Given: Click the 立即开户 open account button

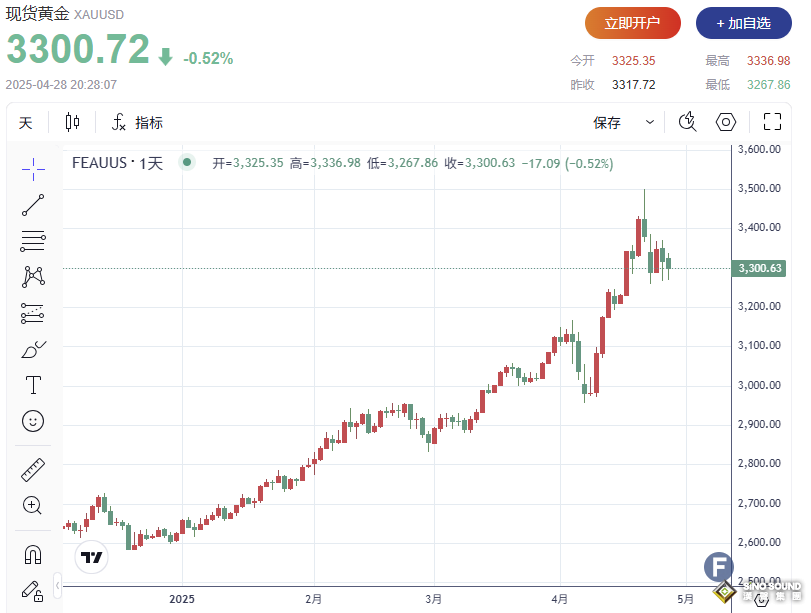Looking at the screenshot, I should 633,23.
